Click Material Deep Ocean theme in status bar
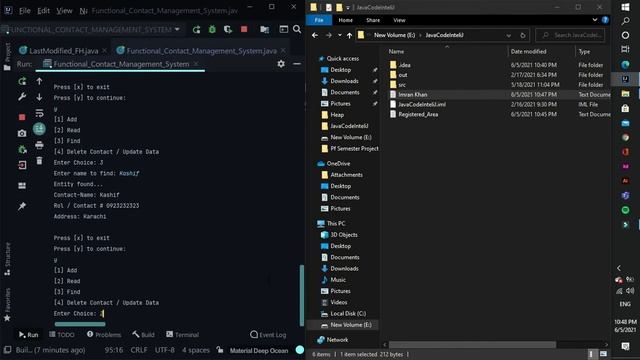The width and height of the screenshot is (640, 360). 259,350
